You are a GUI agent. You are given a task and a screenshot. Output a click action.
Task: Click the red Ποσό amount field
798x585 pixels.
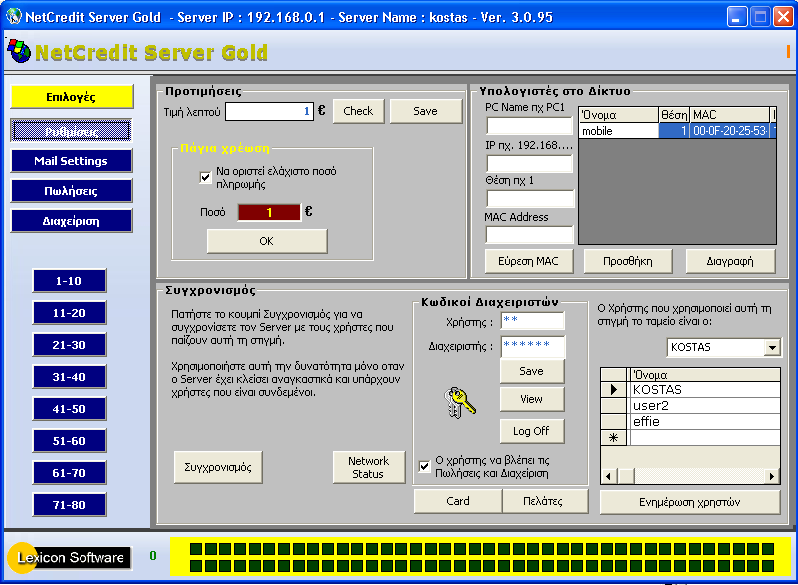coord(269,212)
